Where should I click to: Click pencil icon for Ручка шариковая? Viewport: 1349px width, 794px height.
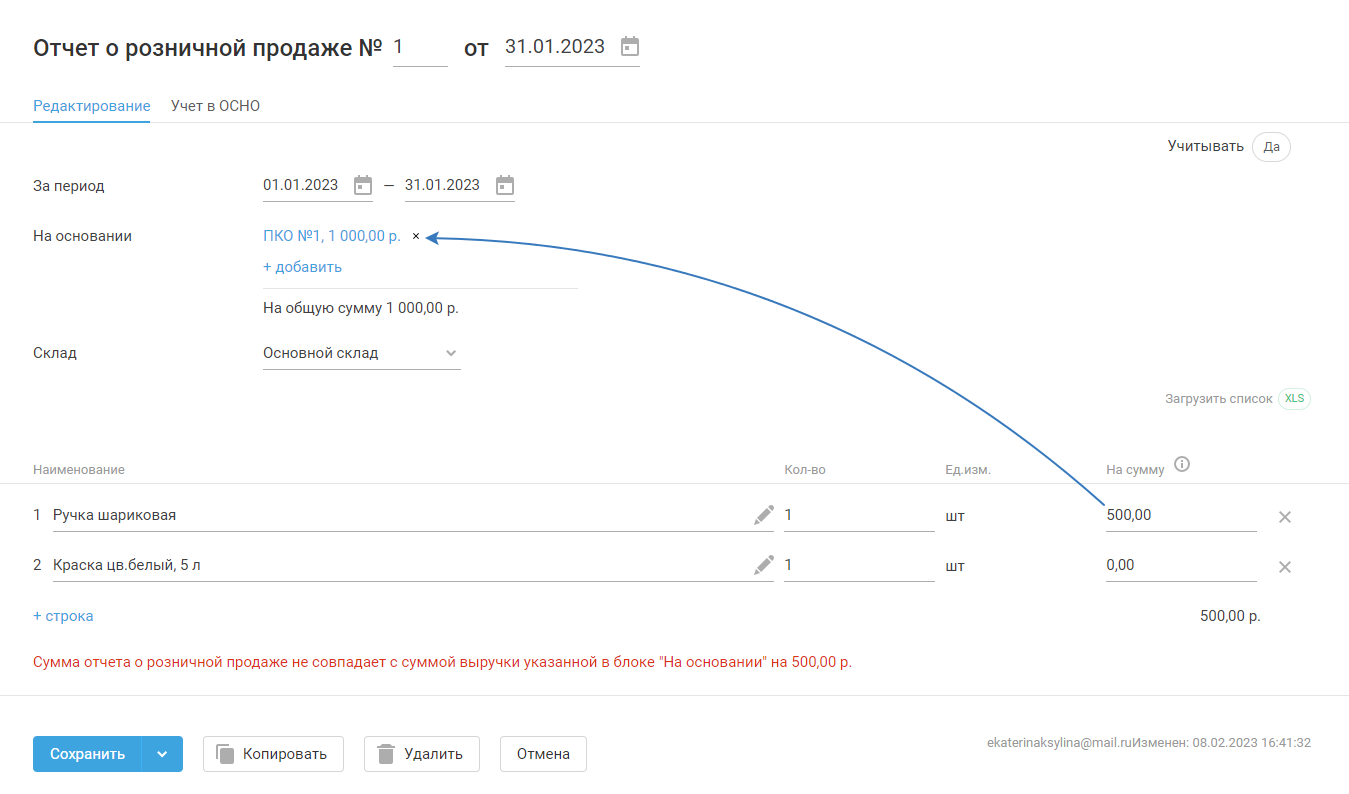tap(764, 515)
